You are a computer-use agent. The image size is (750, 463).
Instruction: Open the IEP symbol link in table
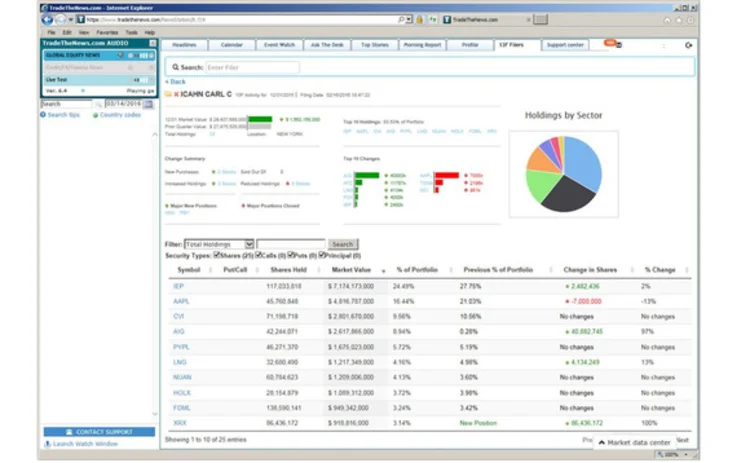coord(178,286)
